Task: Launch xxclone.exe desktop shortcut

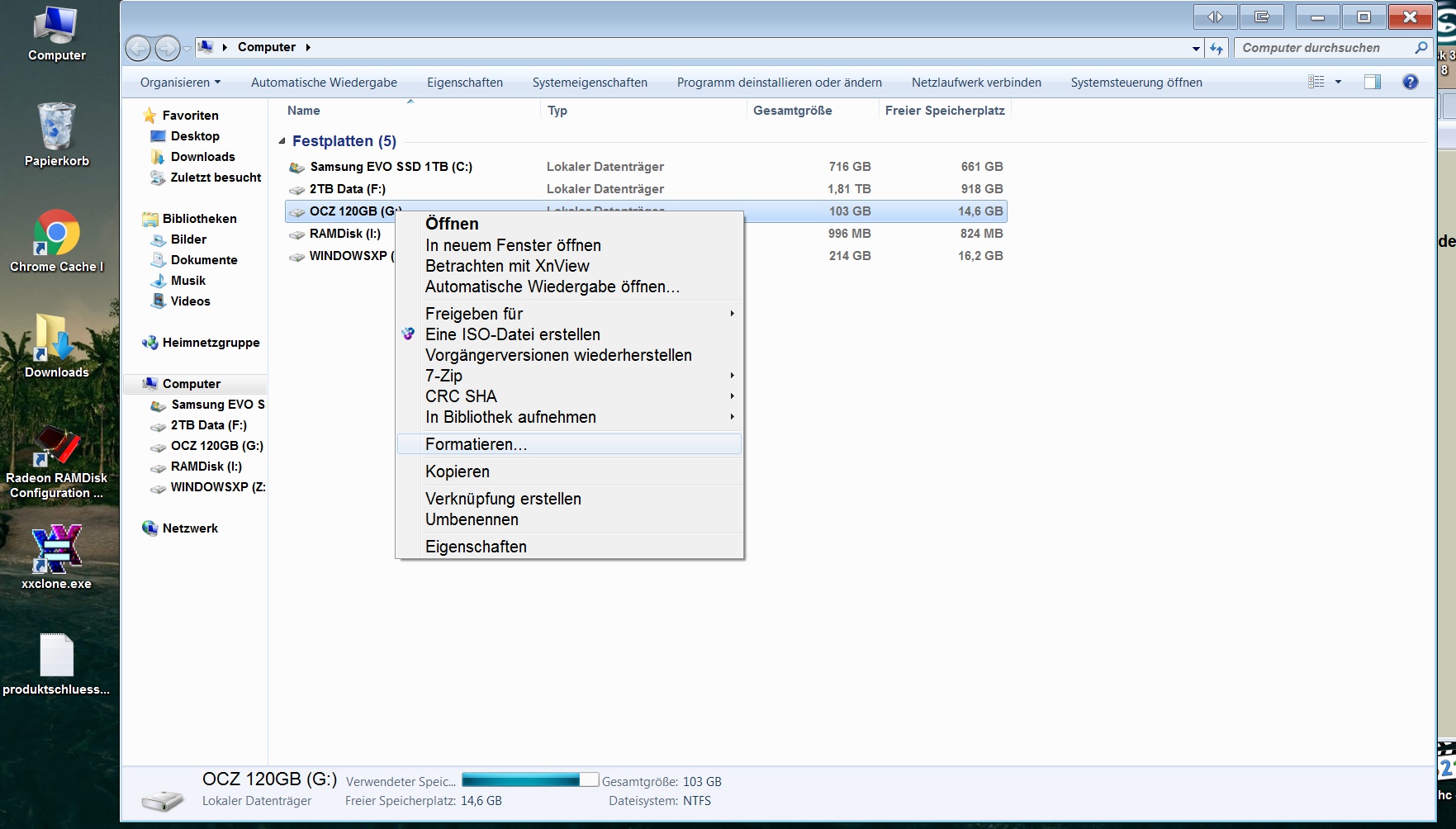Action: [56, 557]
